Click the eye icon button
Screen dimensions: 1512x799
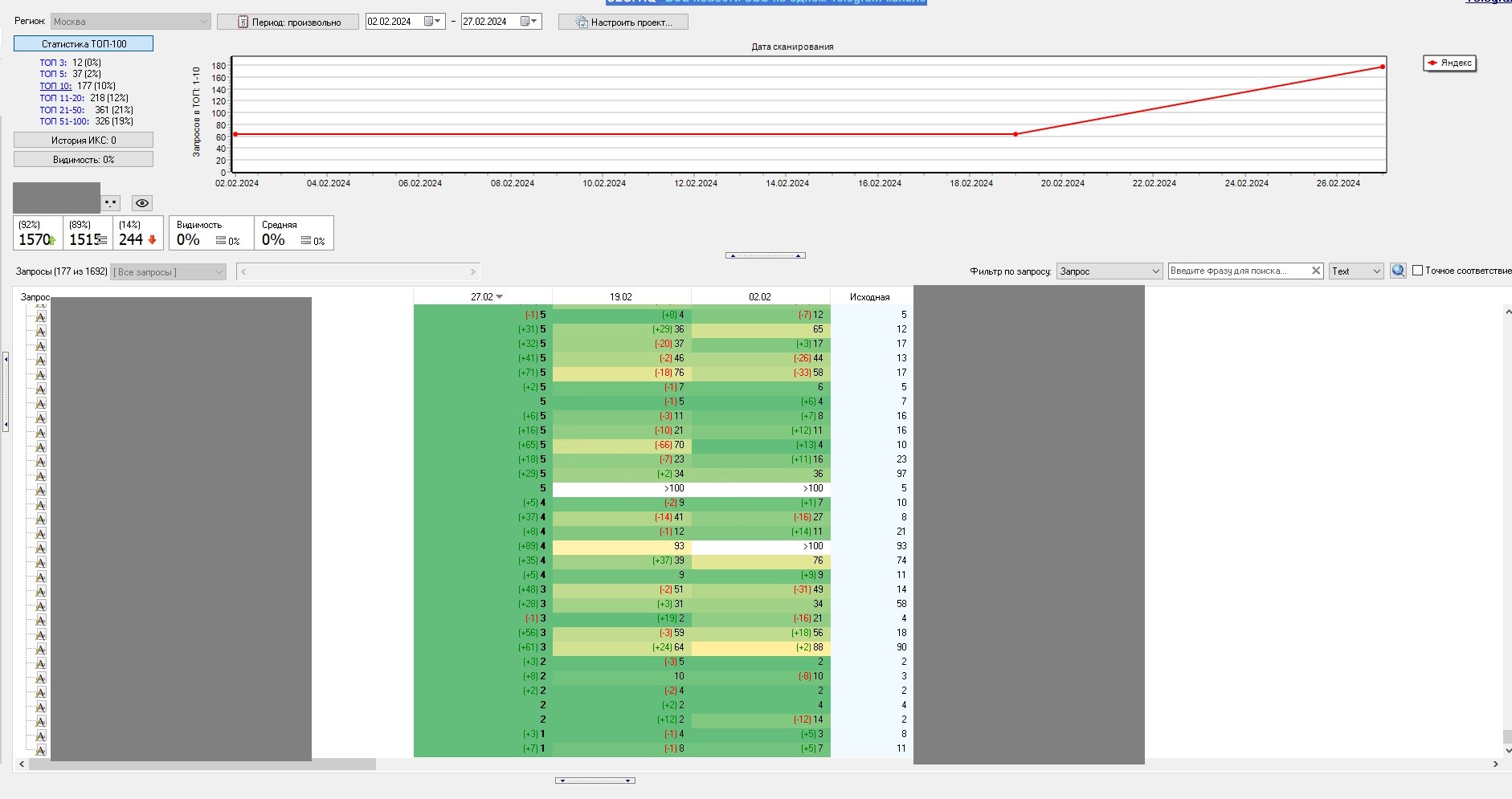coord(142,203)
